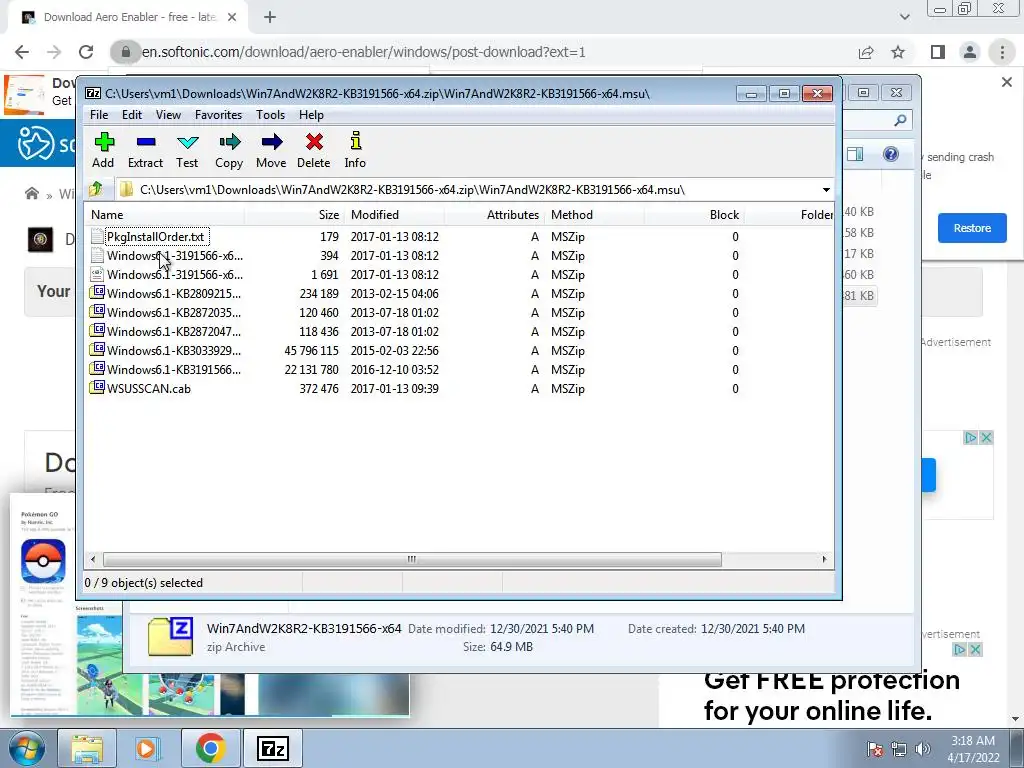Click the volume speaker tray icon
Viewport: 1024px width, 768px height.
(922, 749)
